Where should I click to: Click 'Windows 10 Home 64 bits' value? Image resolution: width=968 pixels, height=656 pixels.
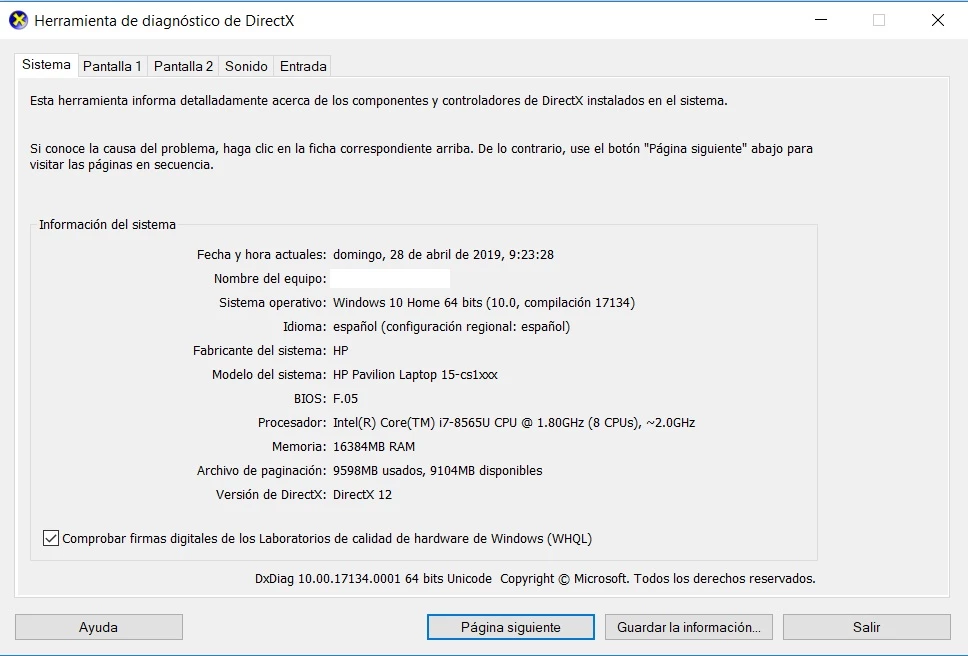coord(407,302)
